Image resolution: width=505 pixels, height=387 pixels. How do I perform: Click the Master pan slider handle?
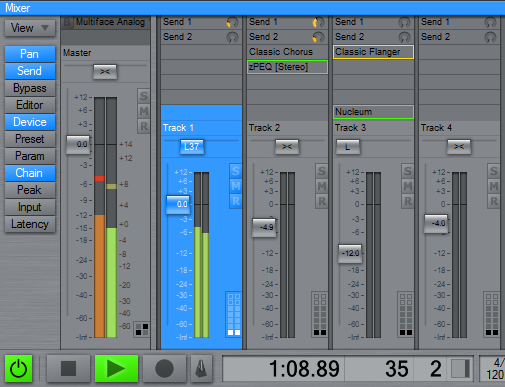(x=105, y=72)
